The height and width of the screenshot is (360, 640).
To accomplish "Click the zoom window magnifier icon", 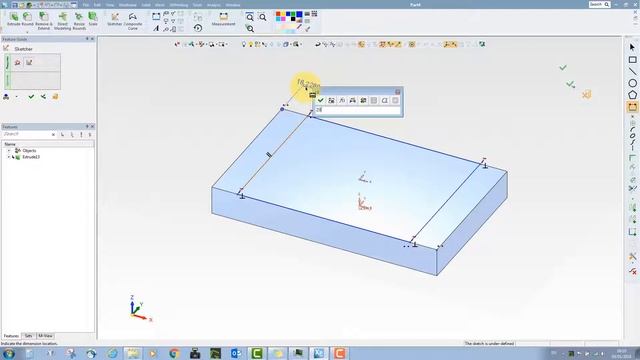I will tap(250, 17).
